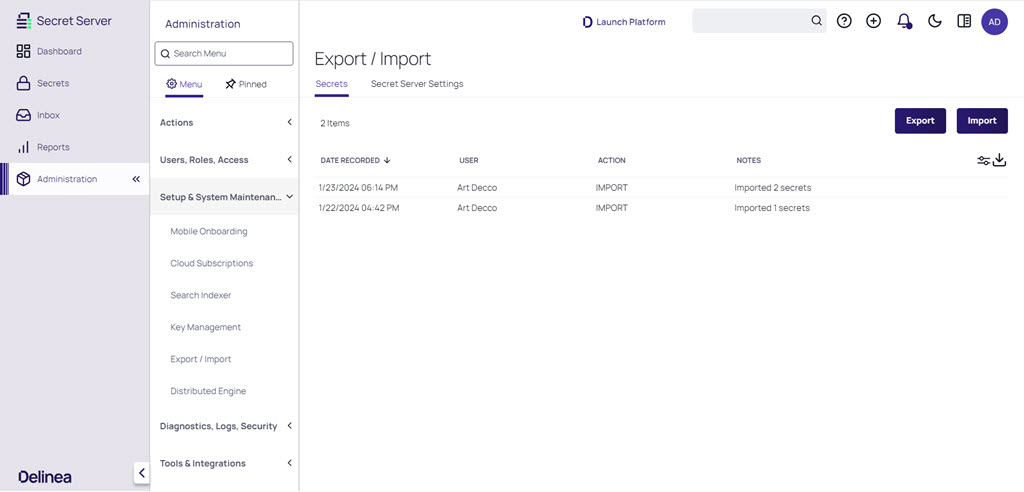Click the pin icon on Pinned tab

click(x=230, y=84)
